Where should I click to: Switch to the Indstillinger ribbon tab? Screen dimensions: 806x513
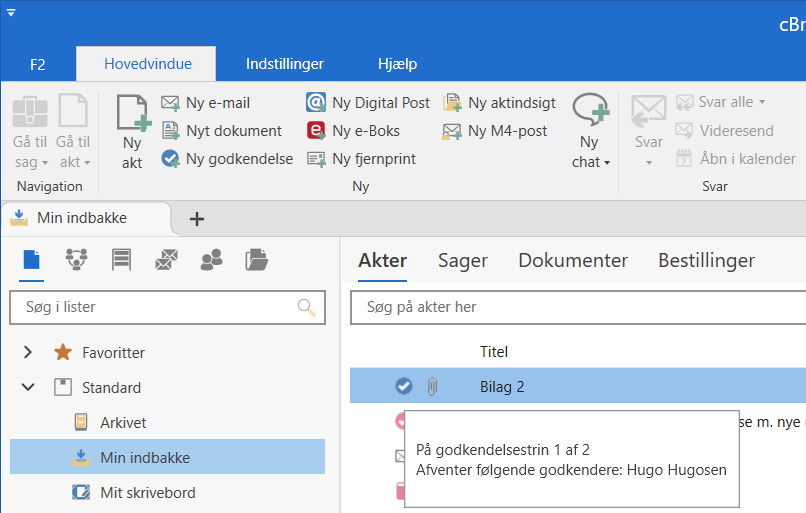(x=285, y=64)
